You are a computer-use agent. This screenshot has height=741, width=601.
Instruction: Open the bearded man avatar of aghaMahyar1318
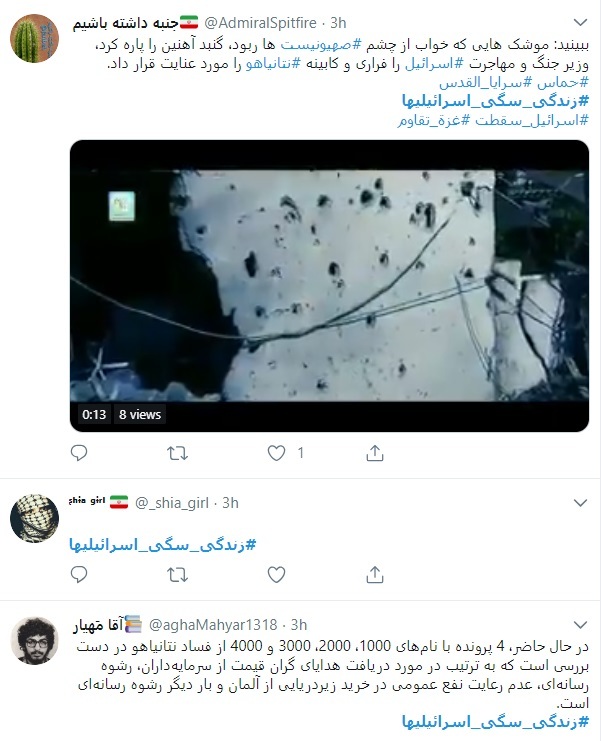coord(34,640)
